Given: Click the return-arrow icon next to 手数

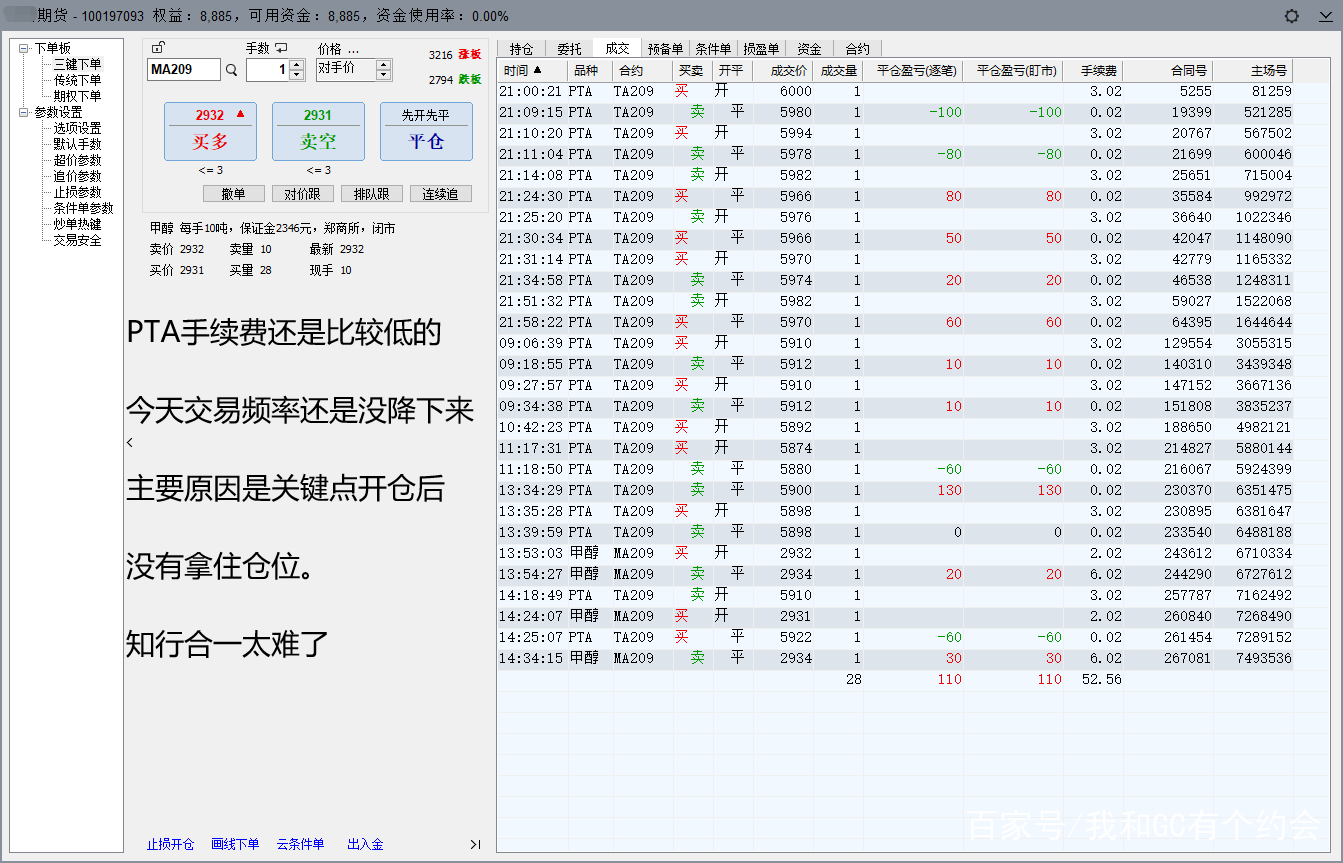Looking at the screenshot, I should pos(281,48).
